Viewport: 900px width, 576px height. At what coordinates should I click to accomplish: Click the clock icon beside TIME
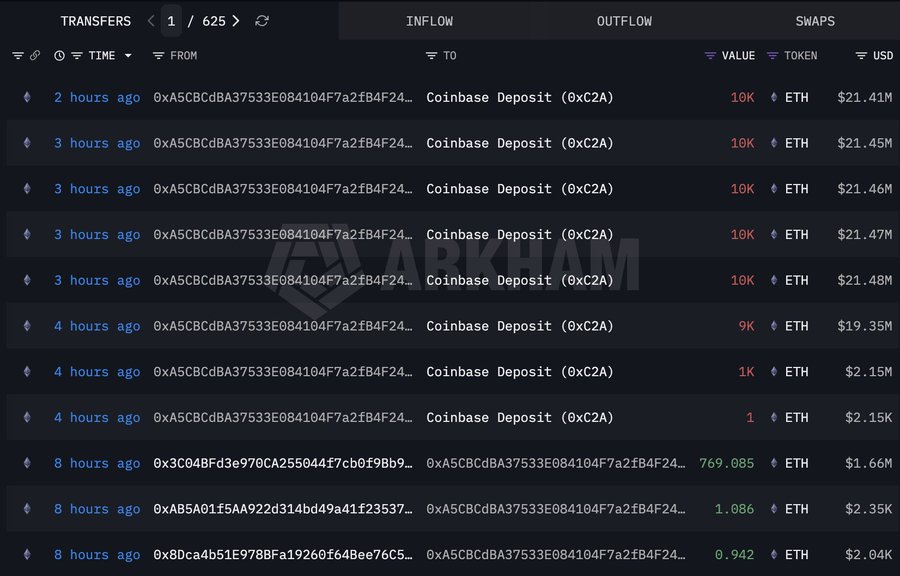pyautogui.click(x=60, y=56)
